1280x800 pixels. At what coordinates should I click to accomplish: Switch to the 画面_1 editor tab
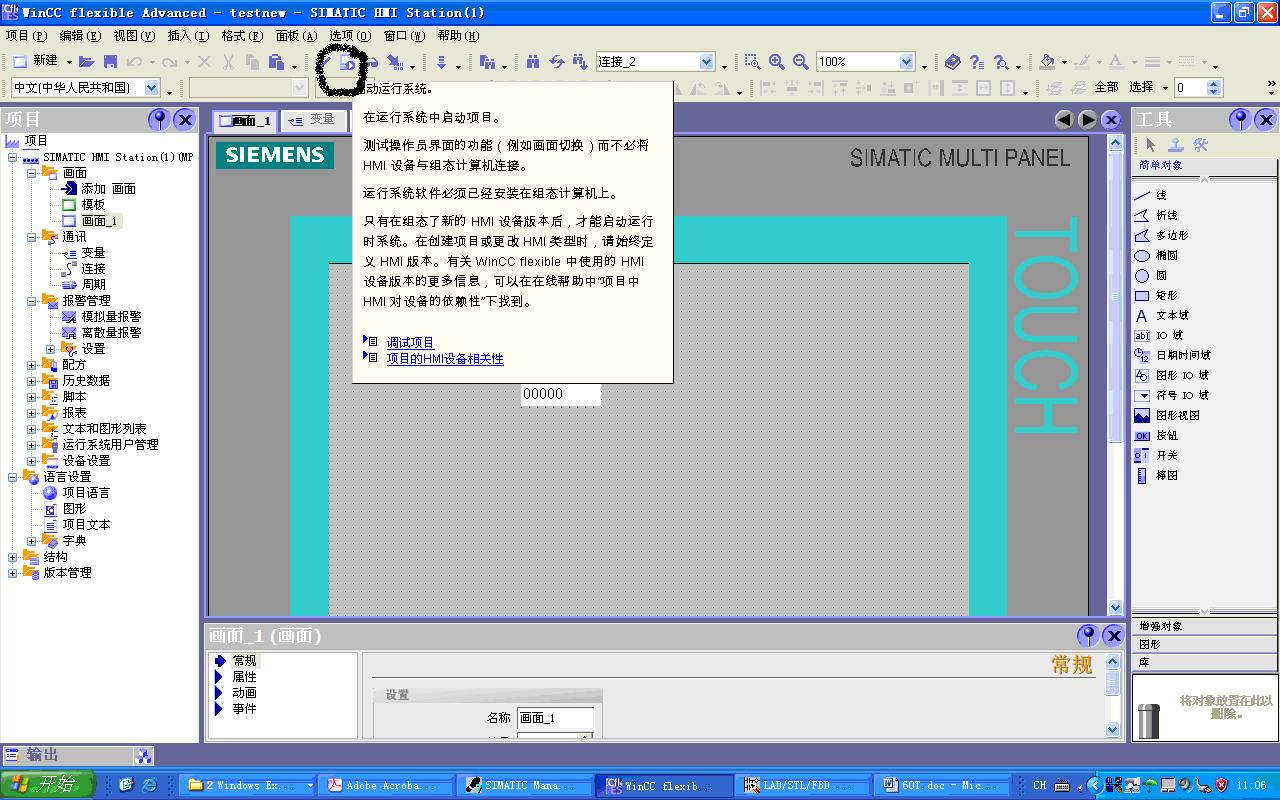[244, 120]
